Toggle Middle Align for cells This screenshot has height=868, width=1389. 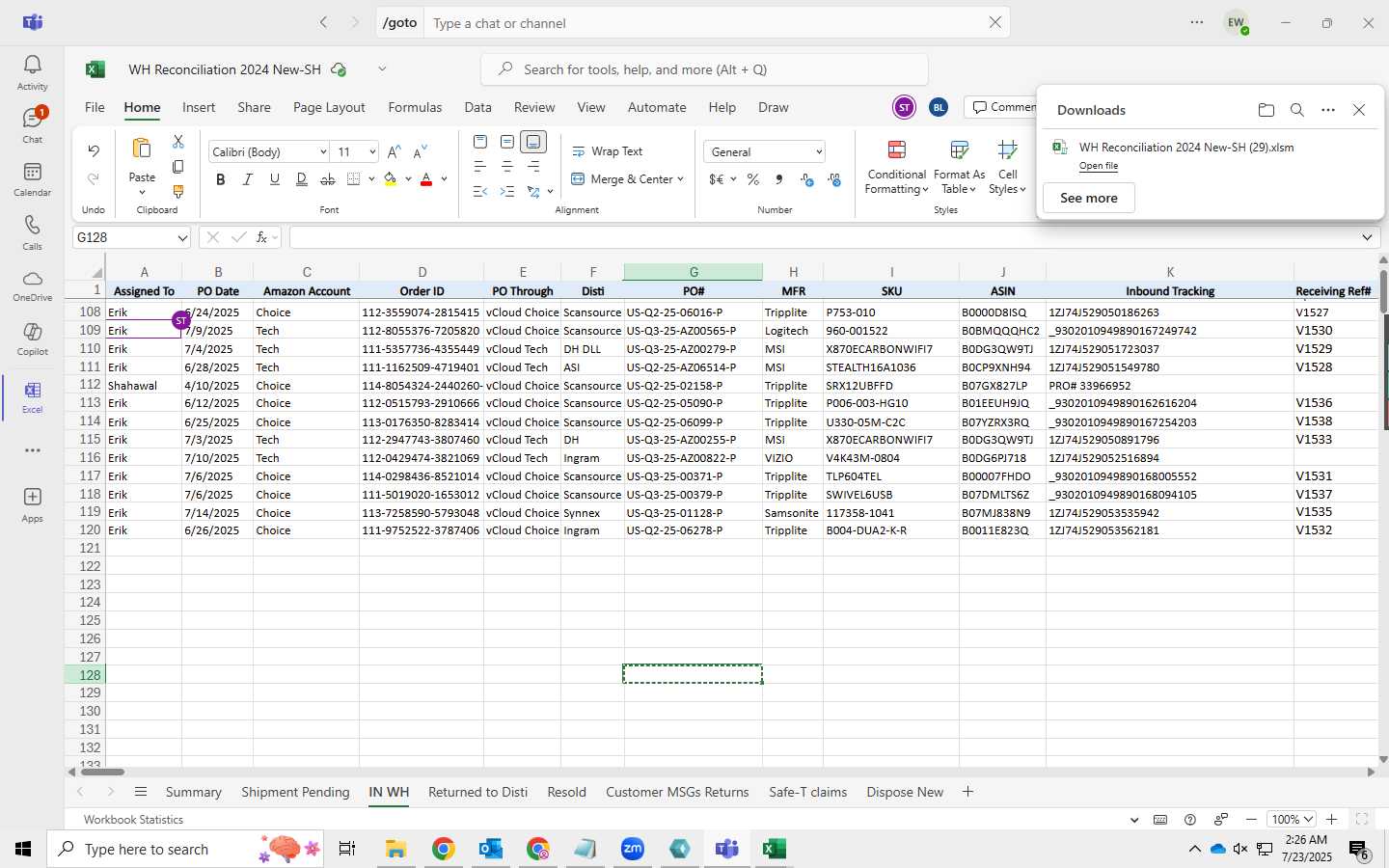point(507,142)
